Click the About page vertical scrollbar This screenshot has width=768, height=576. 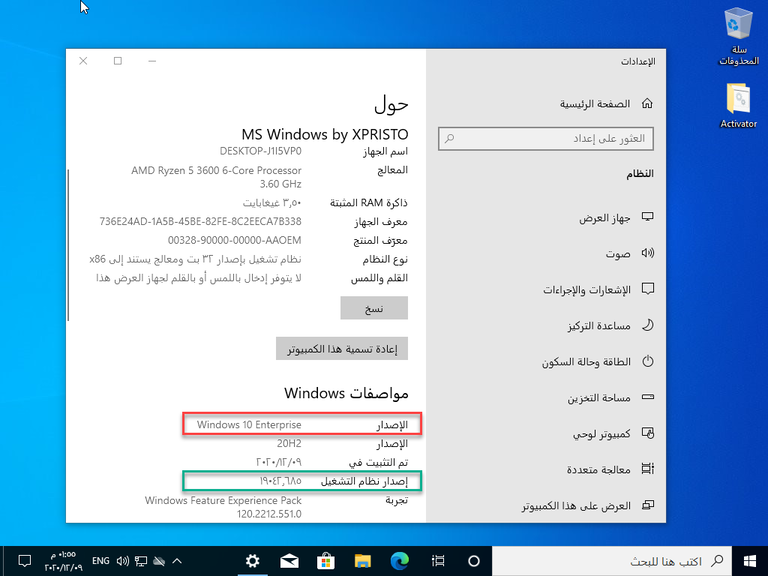(x=69, y=245)
